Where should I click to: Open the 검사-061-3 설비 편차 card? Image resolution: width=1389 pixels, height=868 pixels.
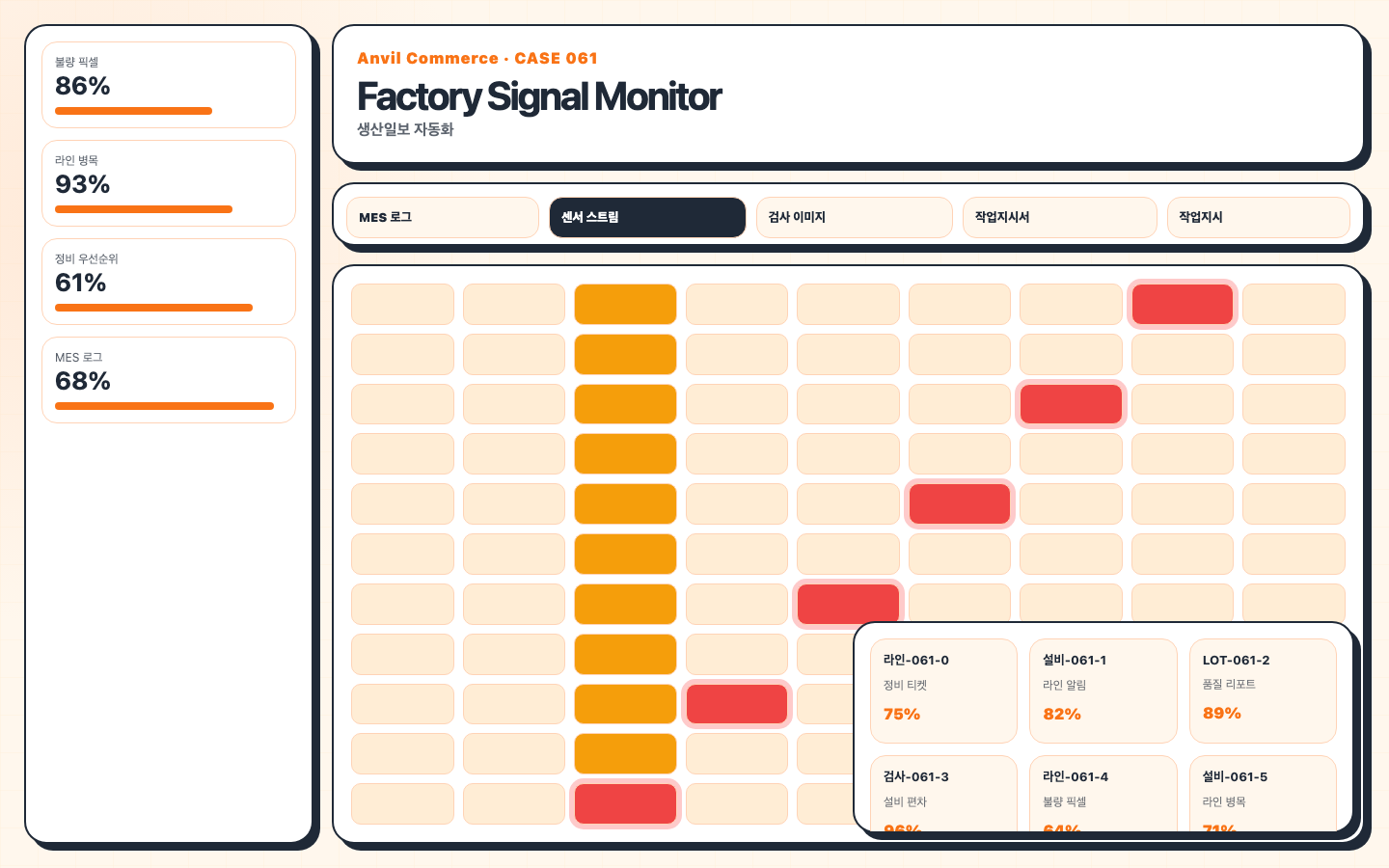click(x=943, y=793)
